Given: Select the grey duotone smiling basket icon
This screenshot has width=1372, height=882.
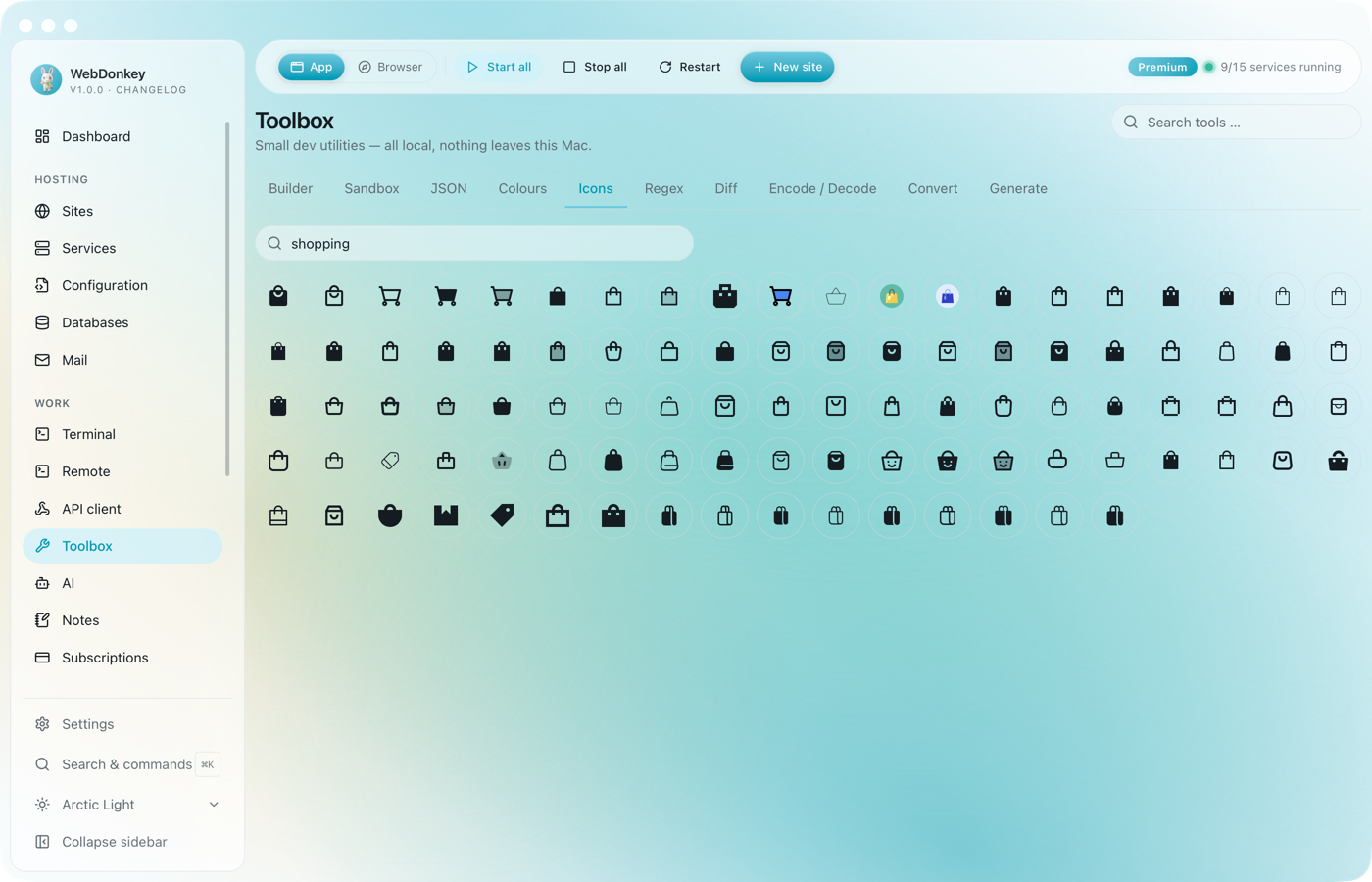Looking at the screenshot, I should click(1004, 461).
